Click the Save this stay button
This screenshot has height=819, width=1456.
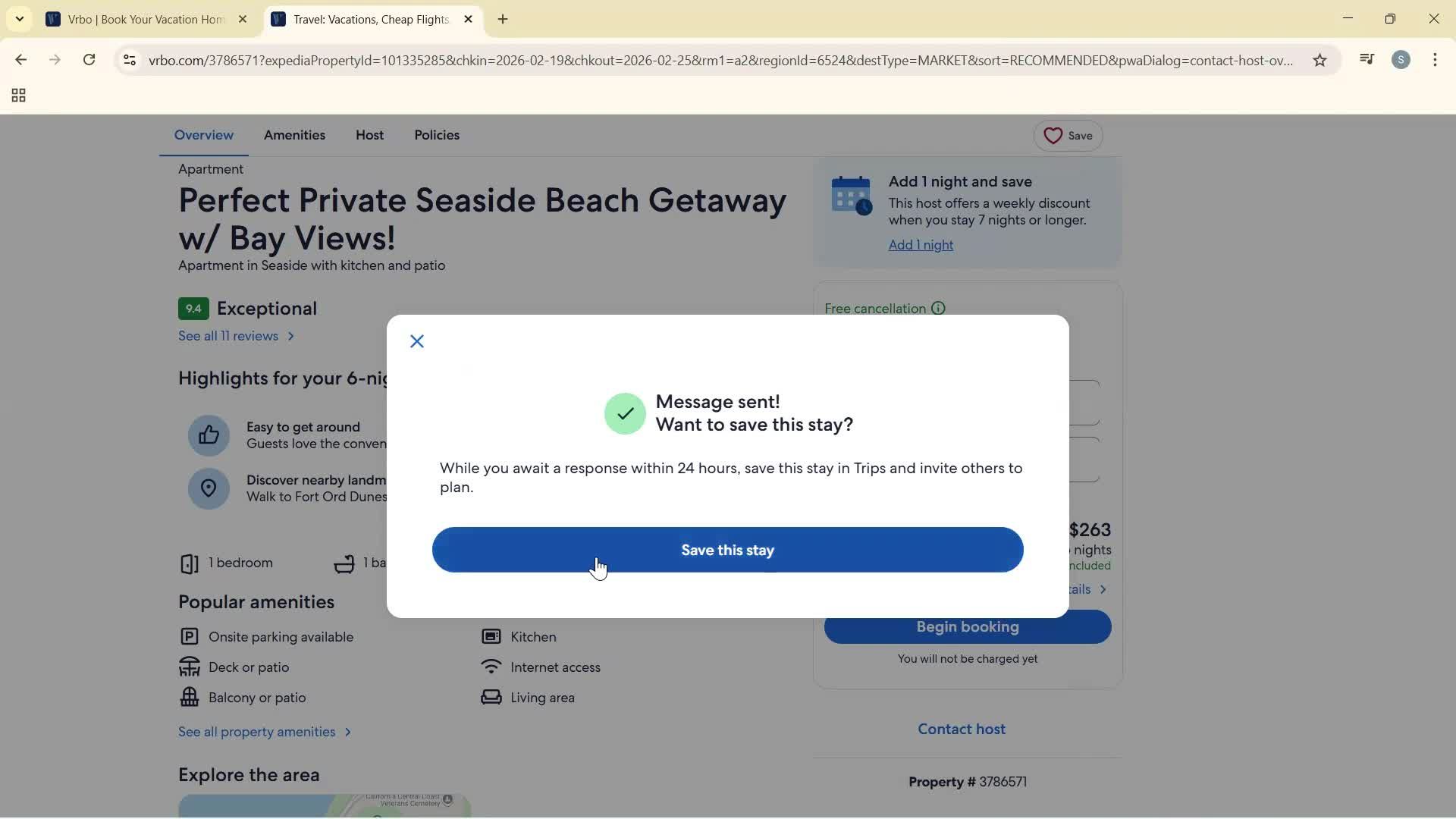tap(727, 550)
